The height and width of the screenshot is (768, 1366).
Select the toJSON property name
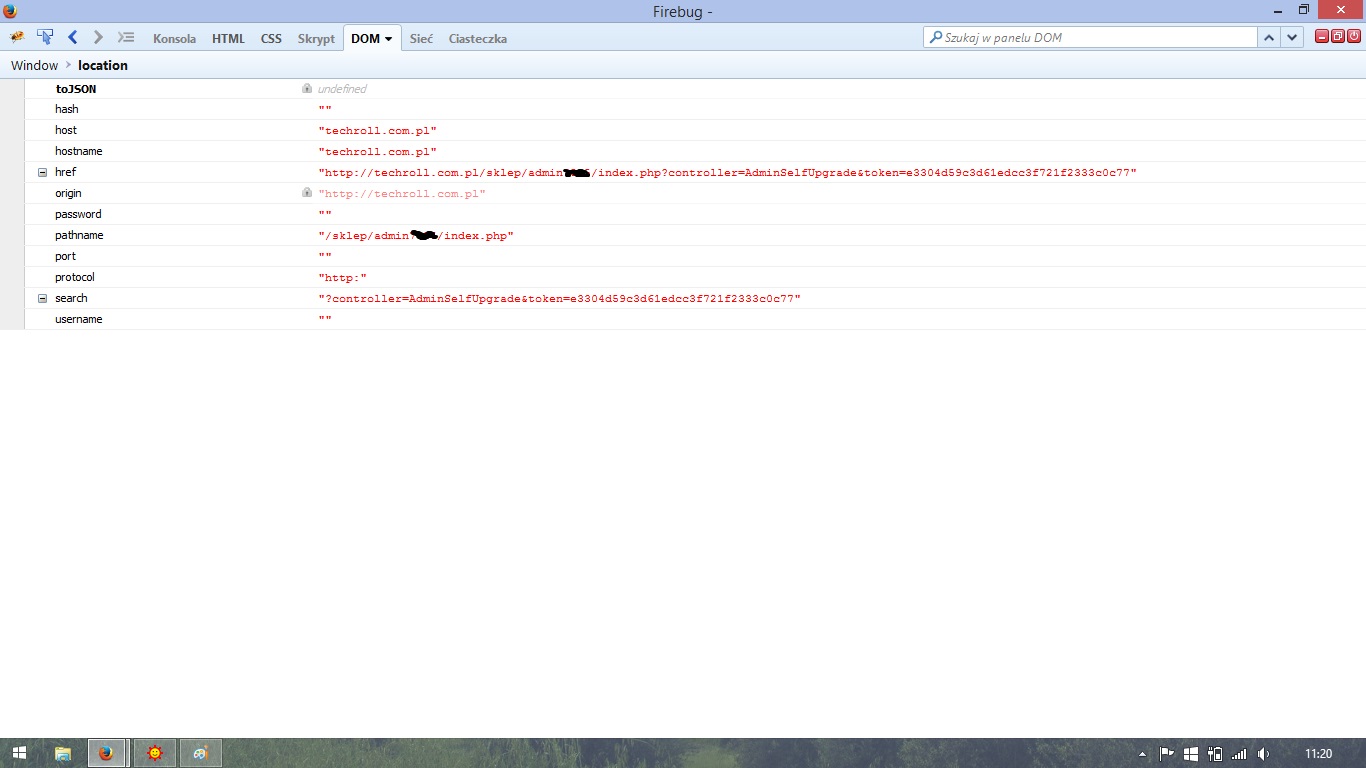click(x=76, y=89)
